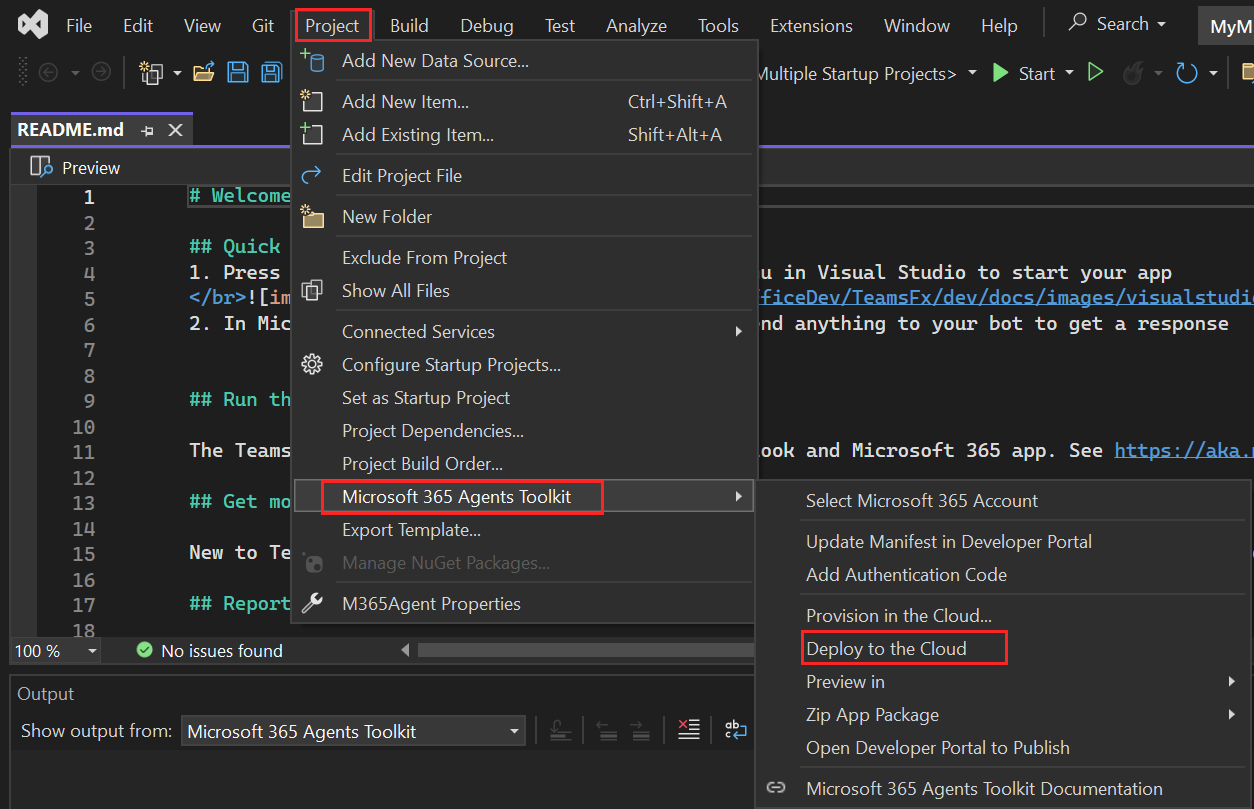Viewport: 1254px width, 809px height.
Task: Click the Hot Reload flame icon
Action: [x=1133, y=73]
